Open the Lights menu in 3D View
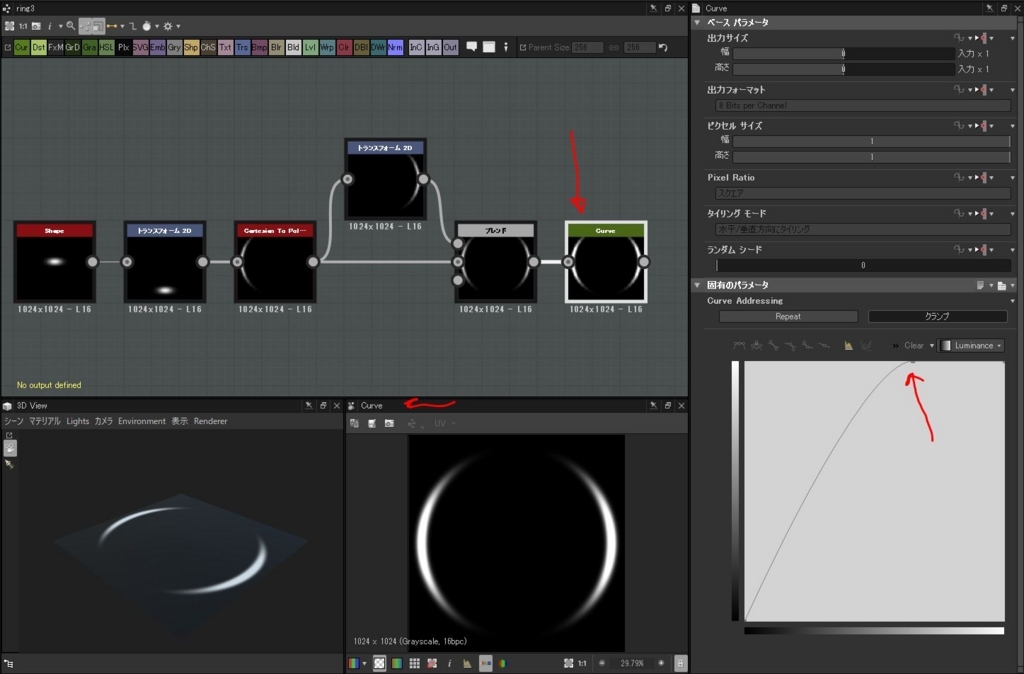Image resolution: width=1024 pixels, height=674 pixels. pos(78,421)
